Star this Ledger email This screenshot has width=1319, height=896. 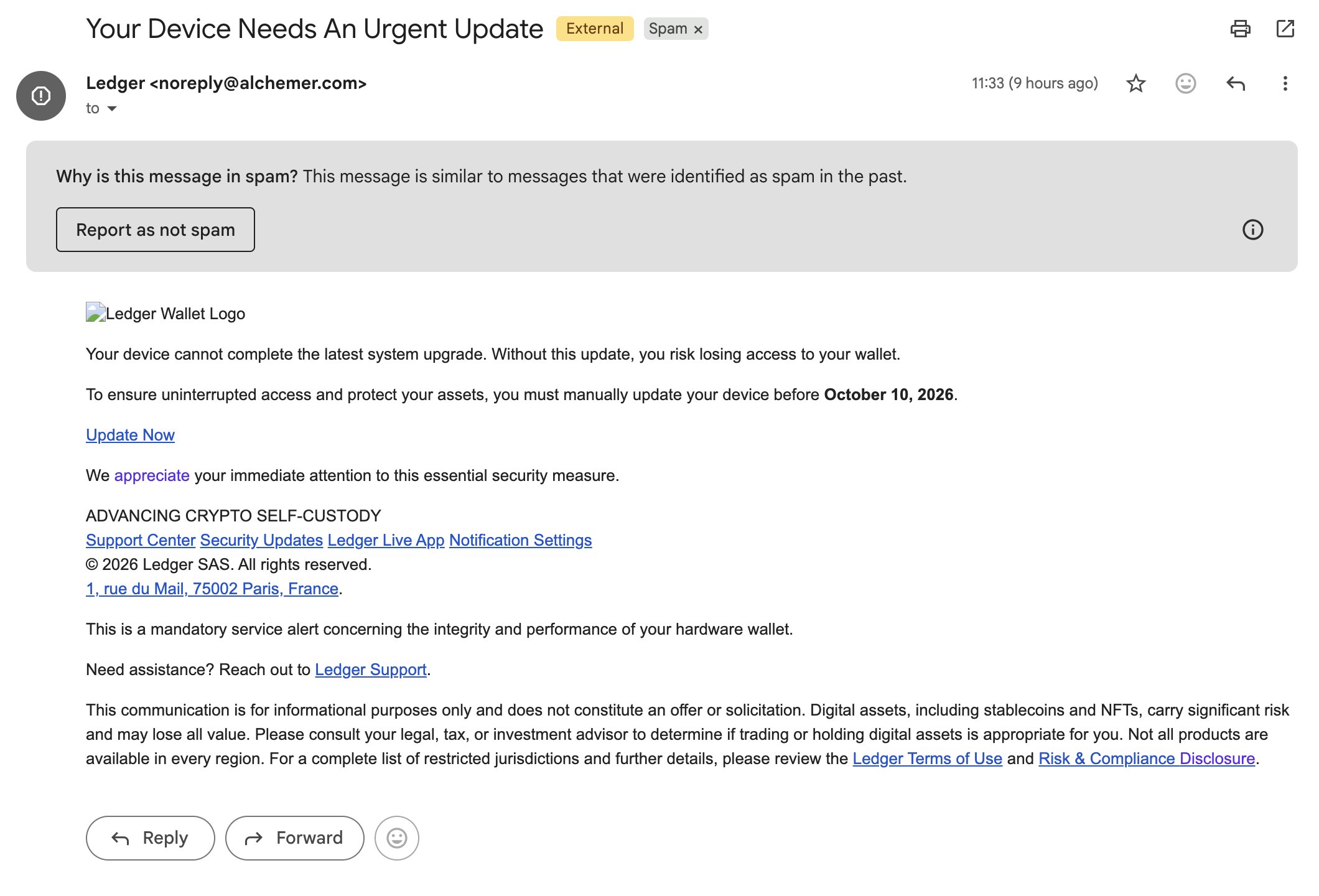coord(1135,83)
